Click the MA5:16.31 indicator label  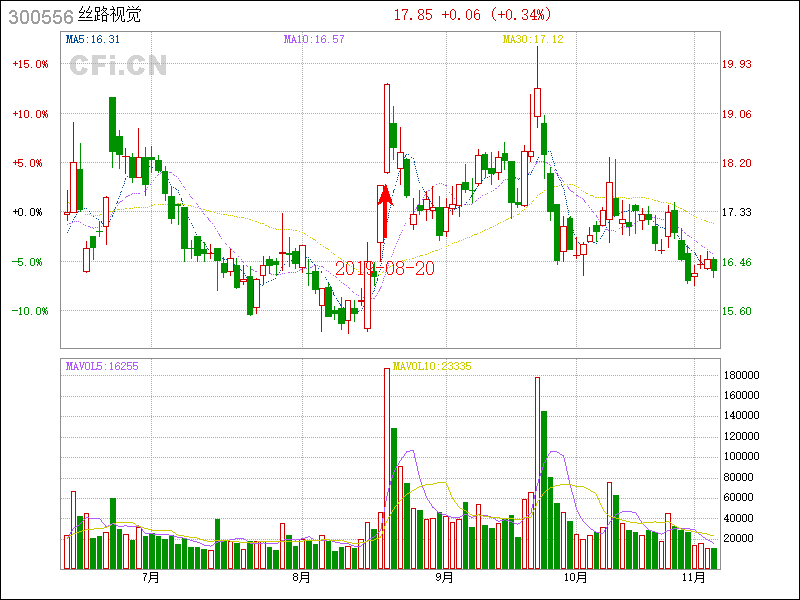[x=92, y=39]
